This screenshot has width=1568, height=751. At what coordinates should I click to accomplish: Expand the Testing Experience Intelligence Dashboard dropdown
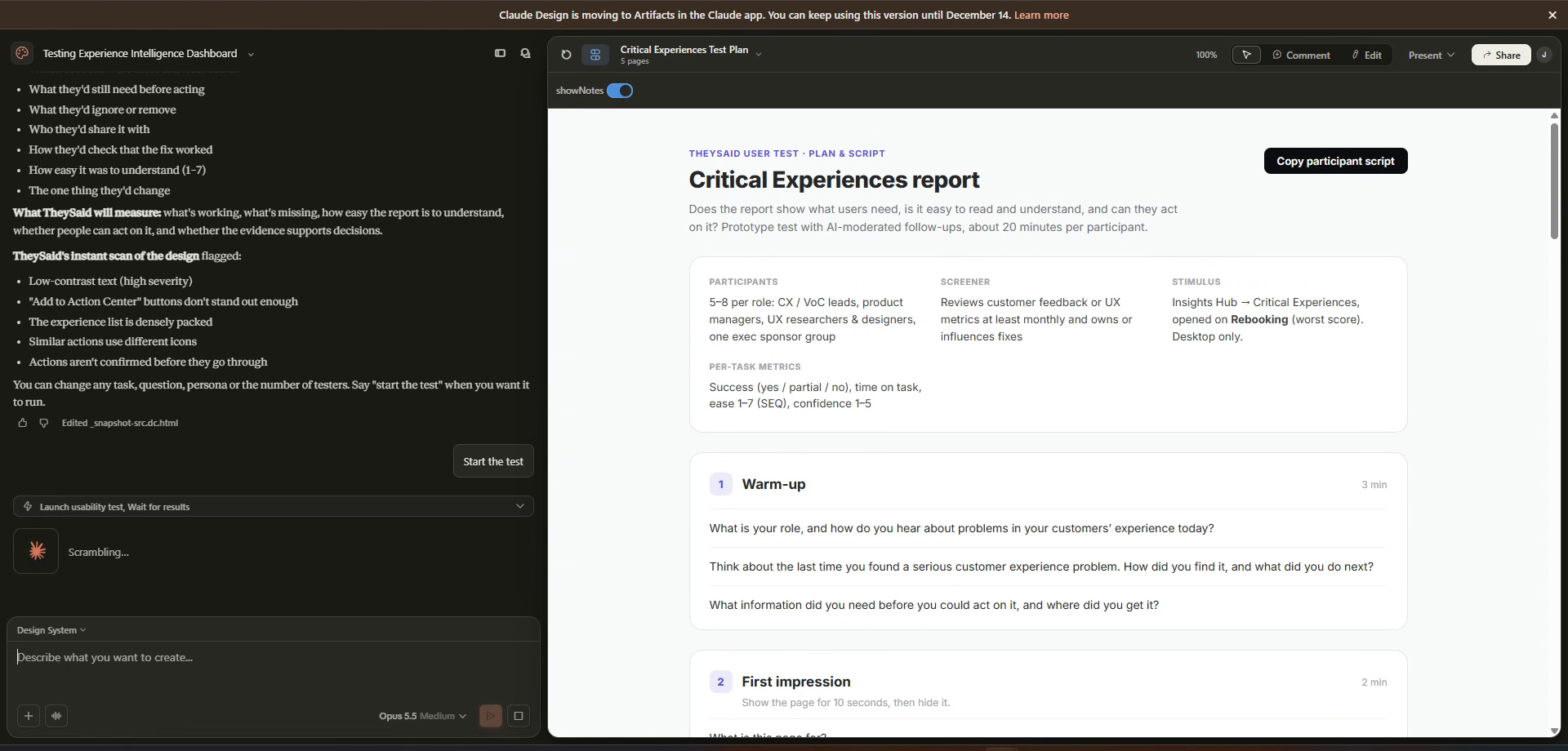coord(251,54)
